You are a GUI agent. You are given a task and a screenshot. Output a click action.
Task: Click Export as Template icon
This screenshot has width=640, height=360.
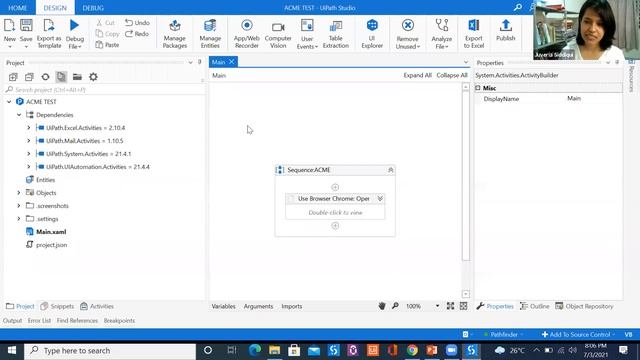(x=49, y=25)
